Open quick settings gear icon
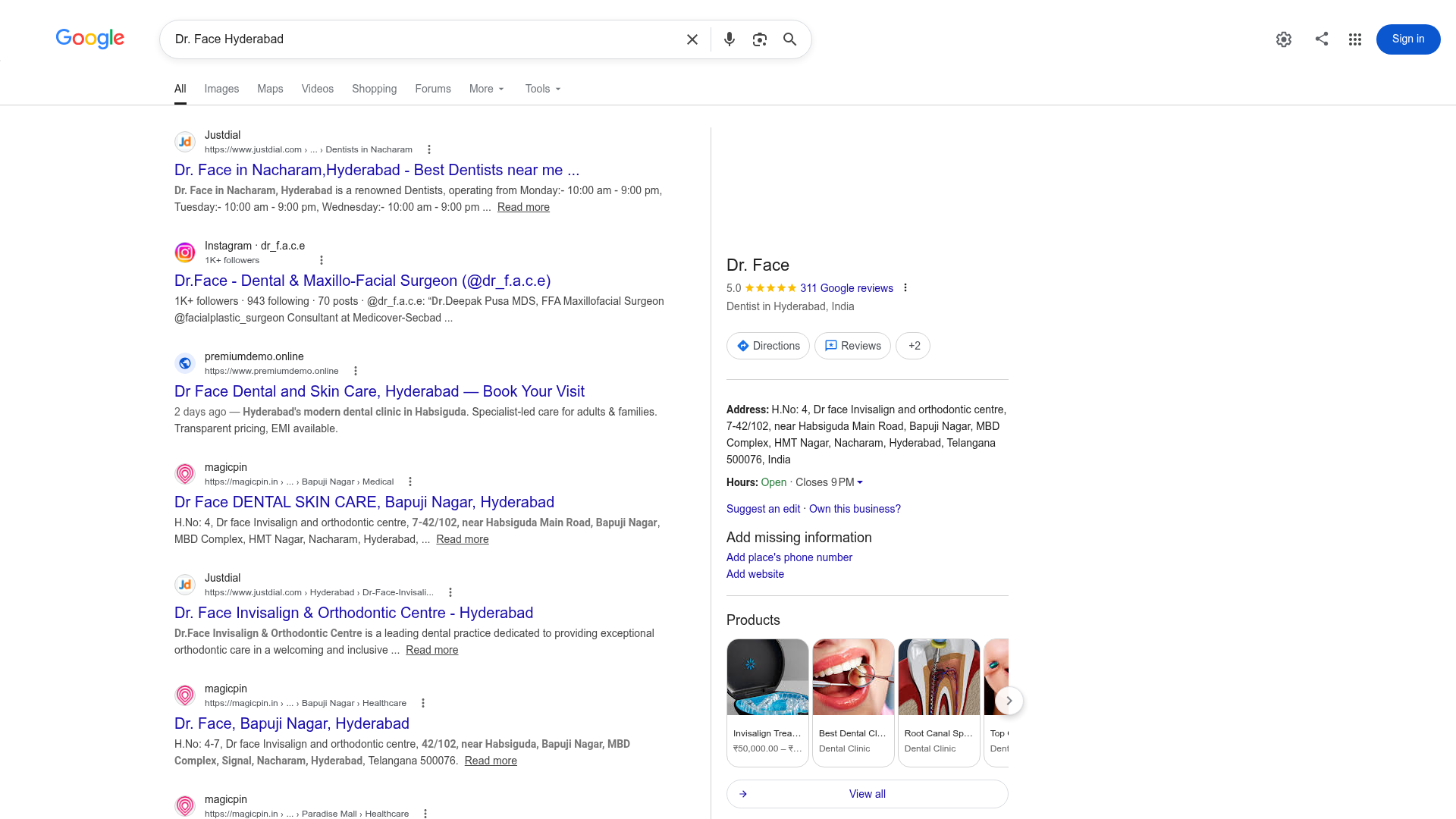 point(1284,39)
